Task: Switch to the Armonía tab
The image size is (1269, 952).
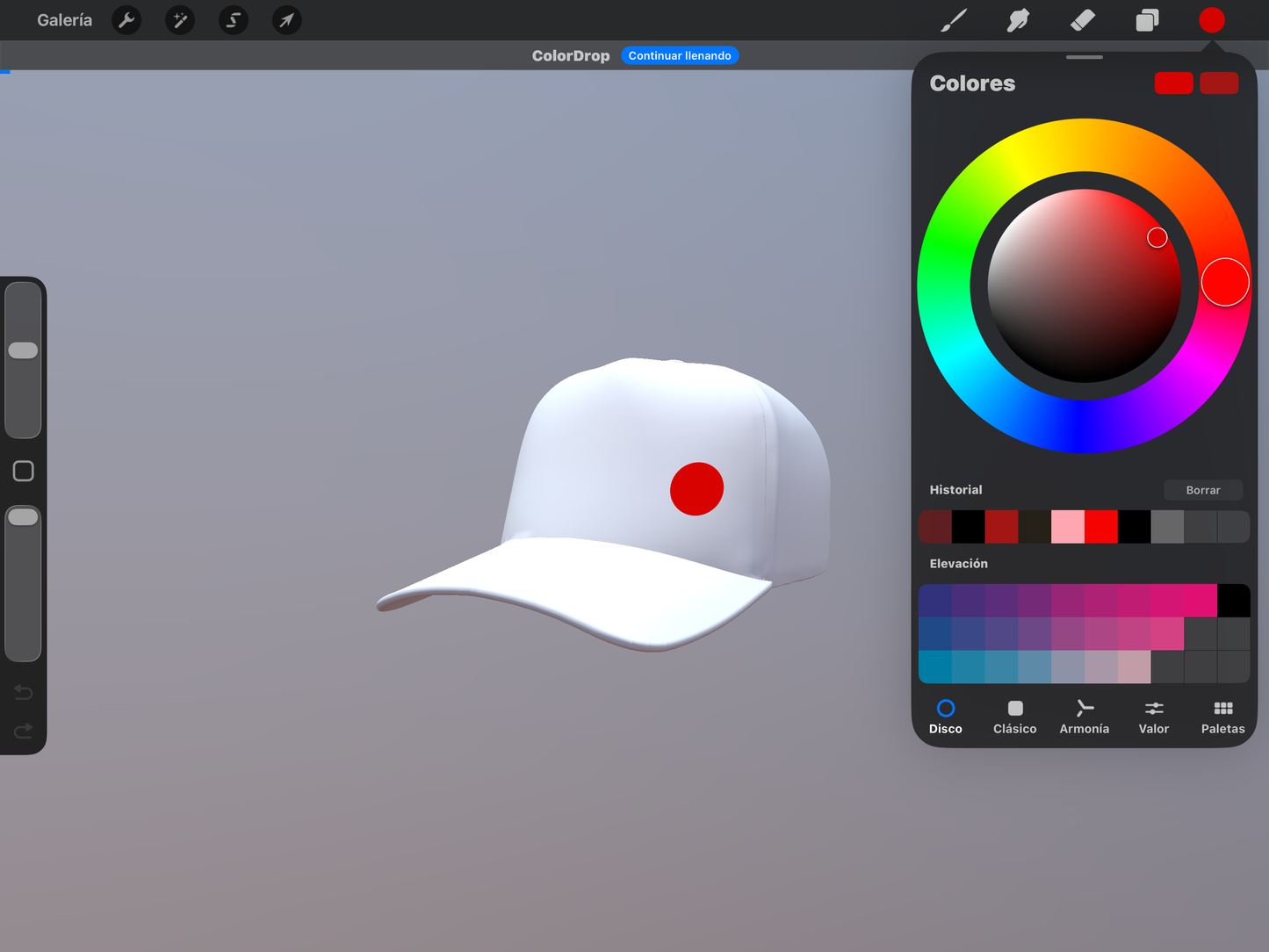Action: pyautogui.click(x=1085, y=717)
